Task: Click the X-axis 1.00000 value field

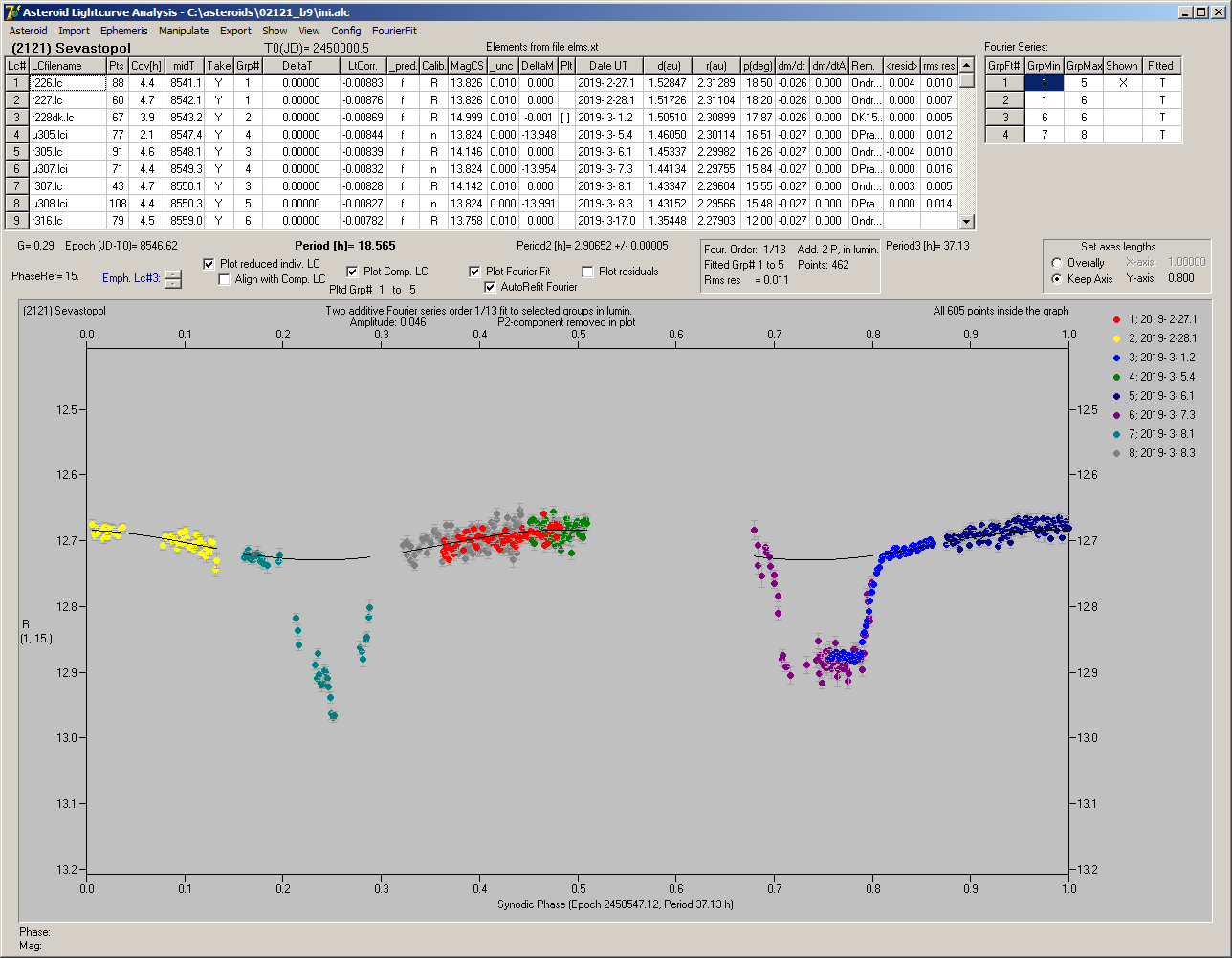Action: click(1187, 262)
